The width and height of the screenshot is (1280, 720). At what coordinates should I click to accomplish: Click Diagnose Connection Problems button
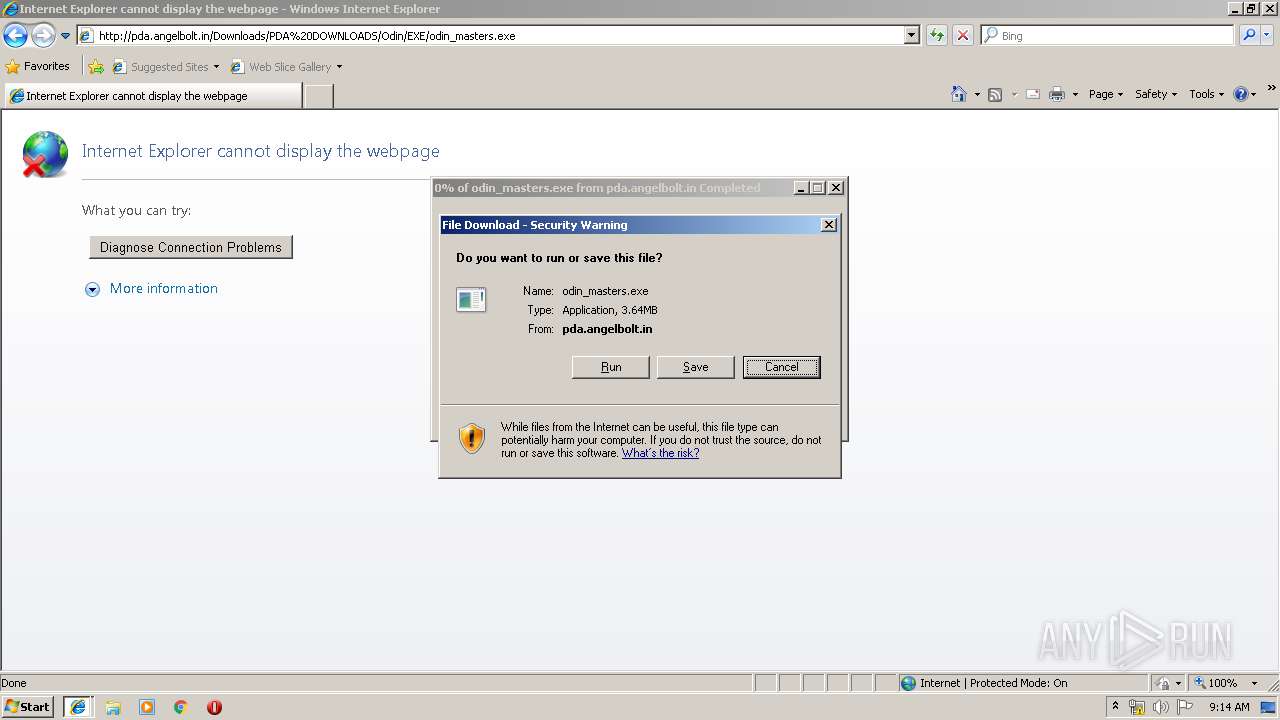click(x=191, y=247)
